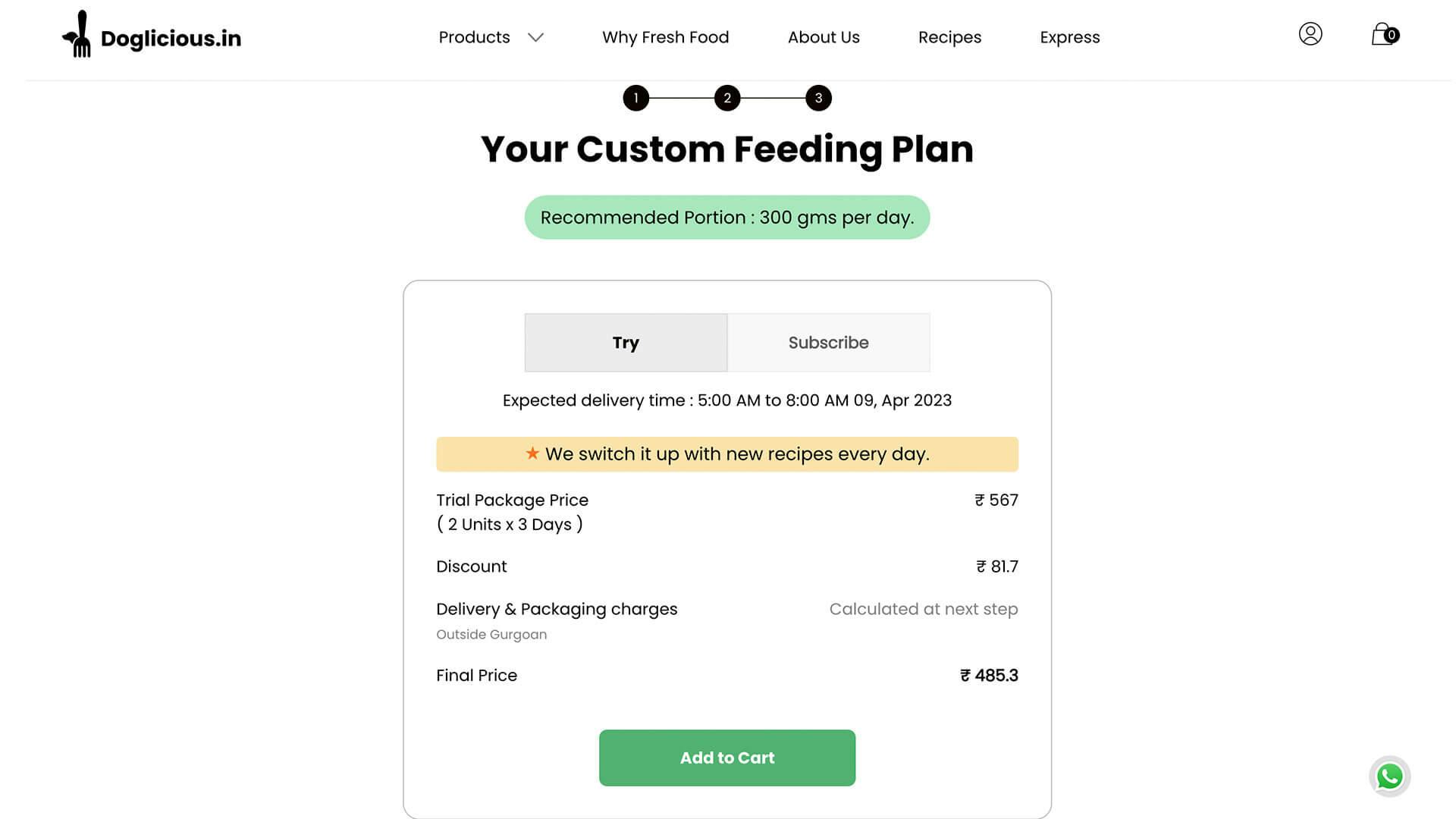The height and width of the screenshot is (819, 1456).
Task: Switch to the Subscribe plan tab
Action: [x=828, y=343]
